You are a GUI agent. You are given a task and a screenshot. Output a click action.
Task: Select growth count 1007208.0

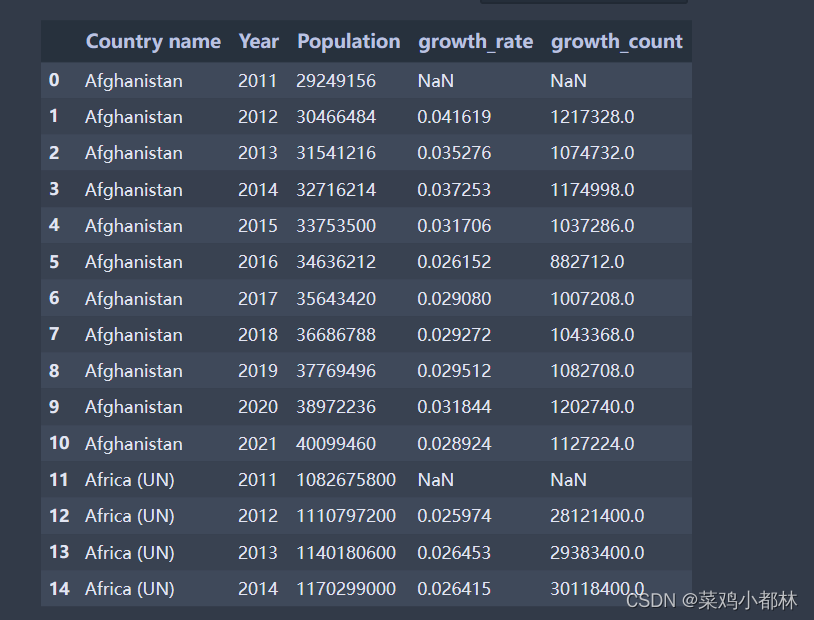(x=592, y=299)
